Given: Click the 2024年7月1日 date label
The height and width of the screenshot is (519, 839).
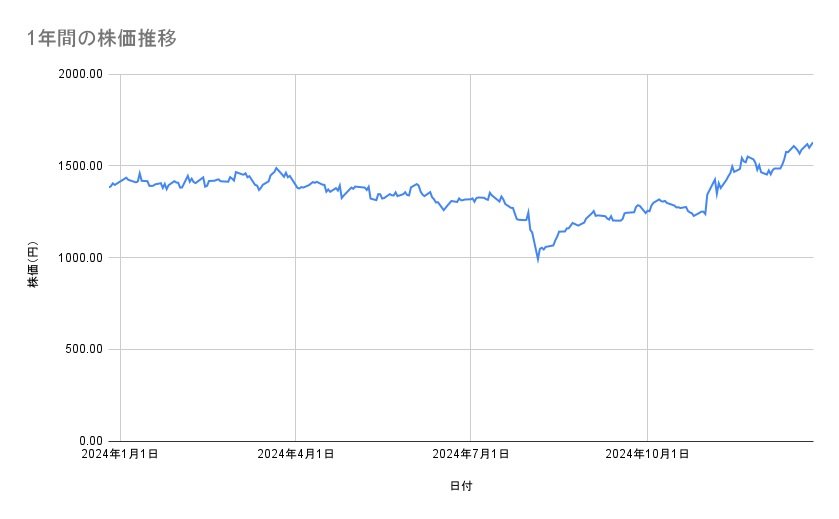Looking at the screenshot, I should [x=470, y=455].
